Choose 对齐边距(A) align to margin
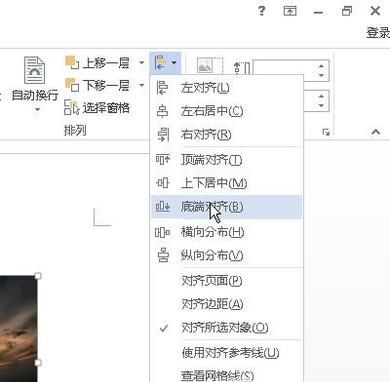The height and width of the screenshot is (382, 390). [227, 304]
